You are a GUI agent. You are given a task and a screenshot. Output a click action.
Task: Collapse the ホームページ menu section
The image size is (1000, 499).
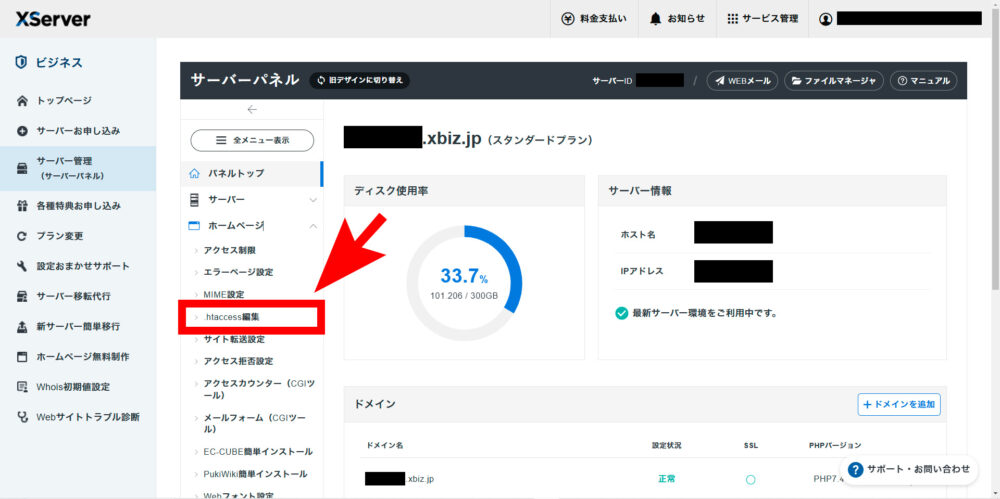coord(252,225)
